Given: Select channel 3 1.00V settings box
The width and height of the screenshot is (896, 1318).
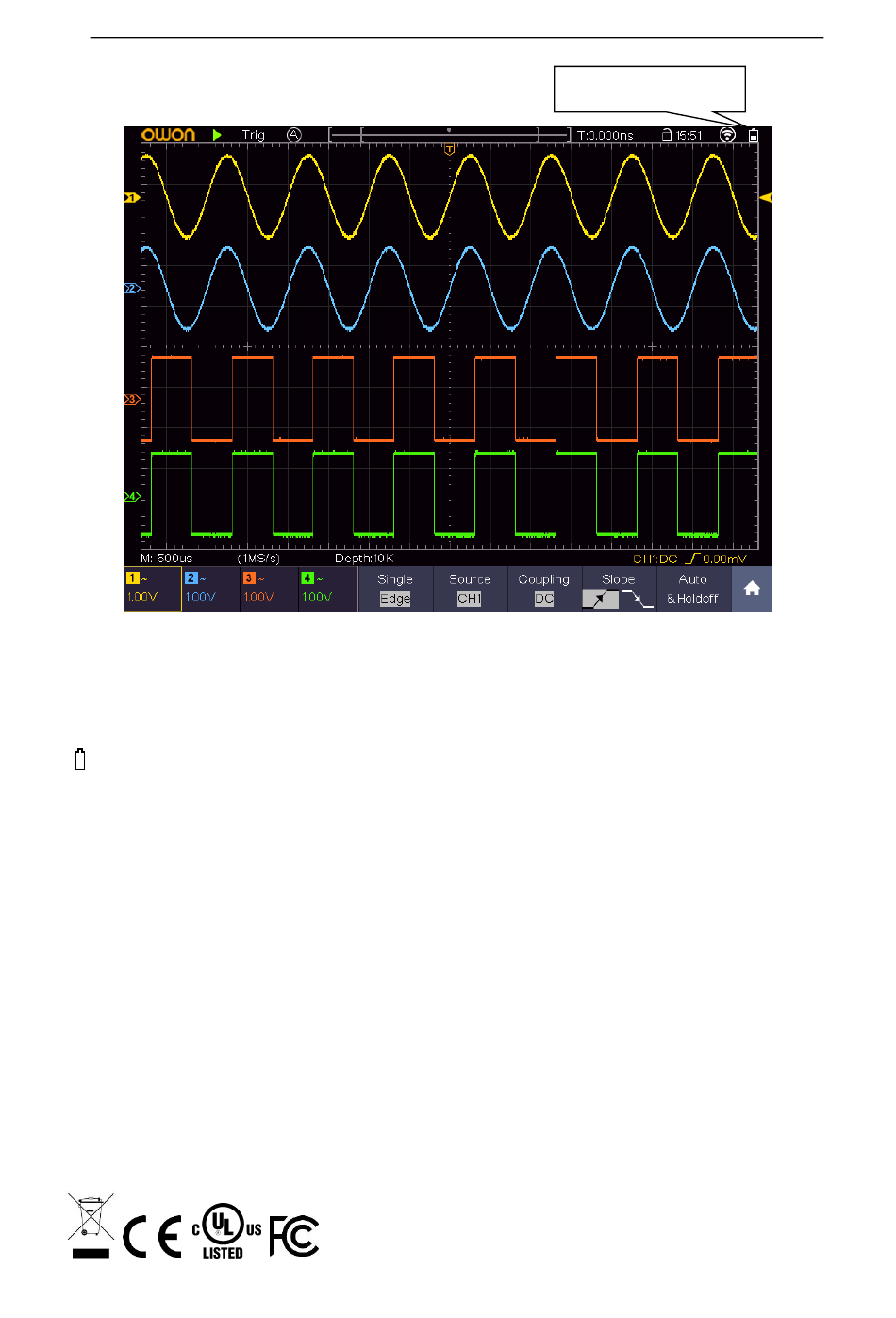Looking at the screenshot, I should 270,589.
